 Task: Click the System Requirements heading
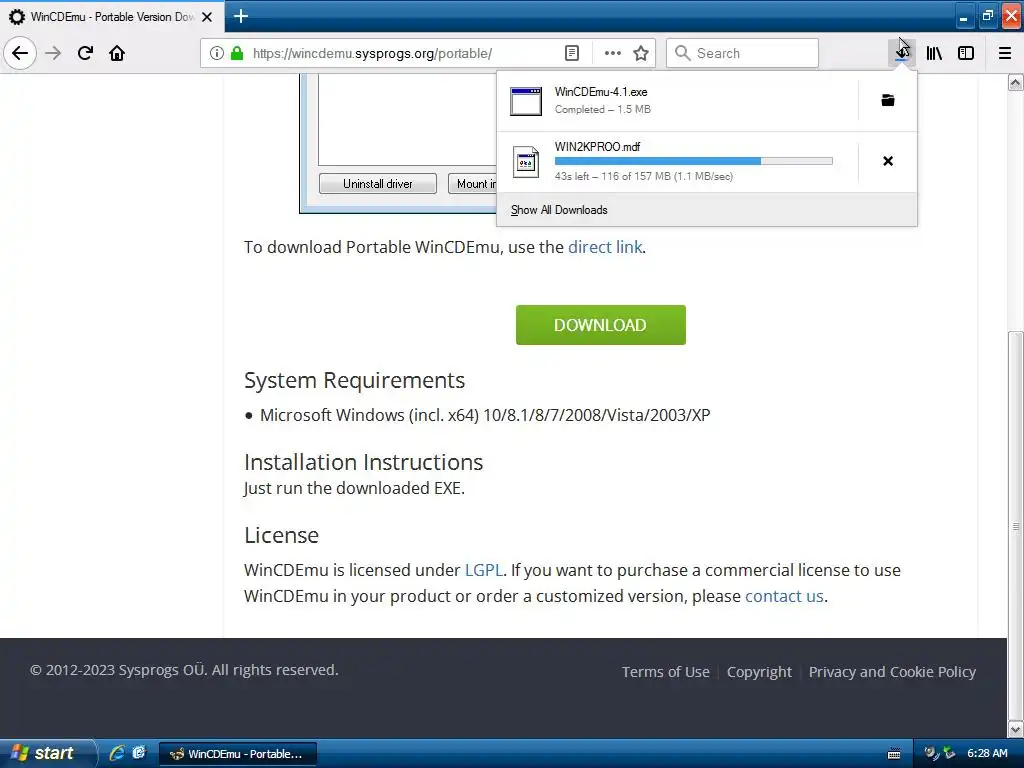[355, 380]
